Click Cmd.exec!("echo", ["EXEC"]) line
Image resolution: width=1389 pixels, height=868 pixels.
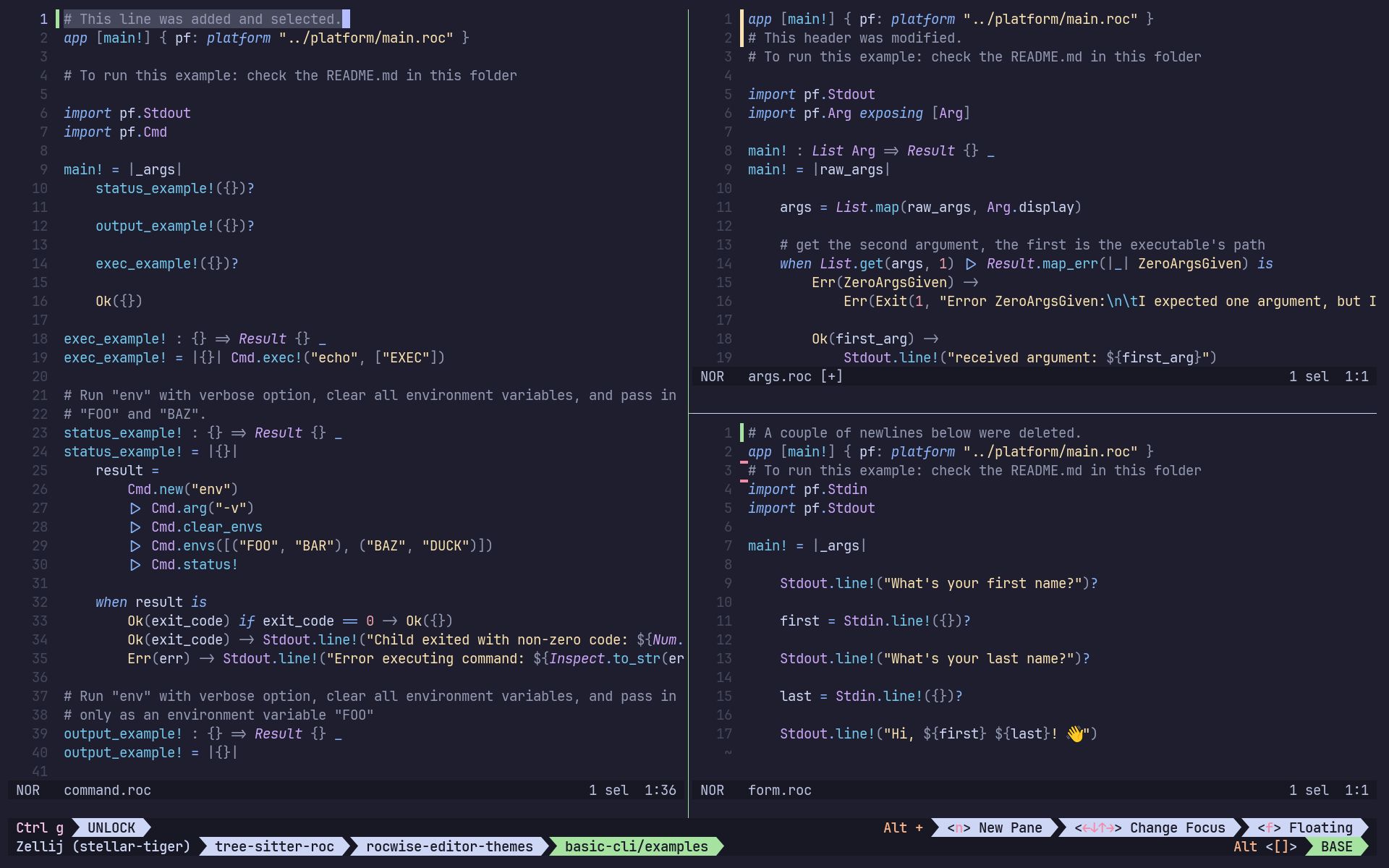pos(338,357)
